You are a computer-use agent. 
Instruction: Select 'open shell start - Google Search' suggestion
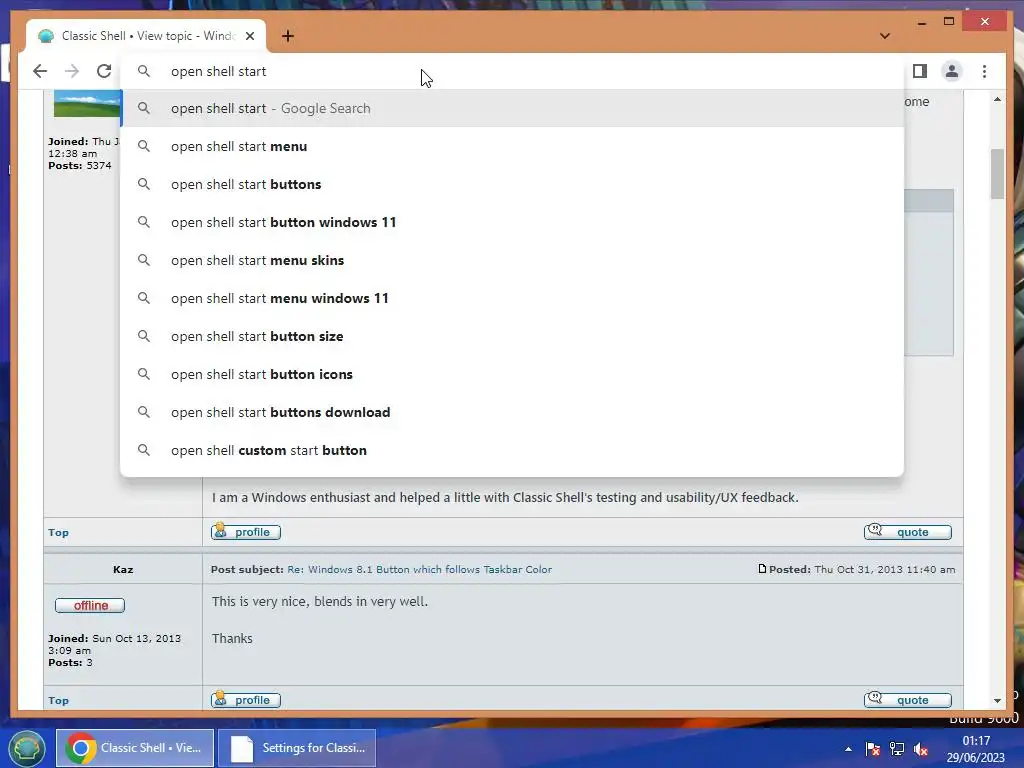click(x=512, y=108)
